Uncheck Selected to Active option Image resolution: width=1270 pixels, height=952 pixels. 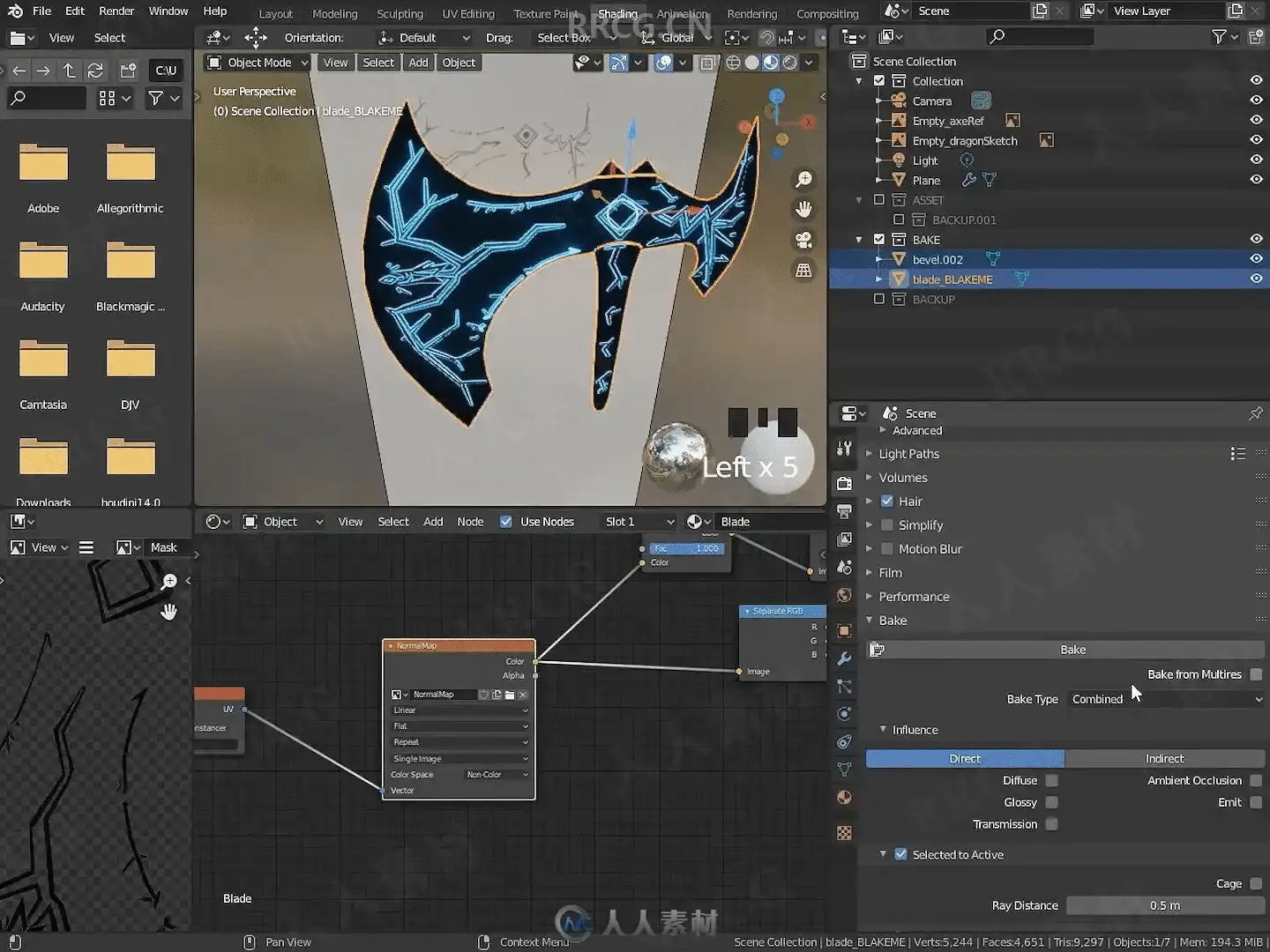tap(900, 854)
